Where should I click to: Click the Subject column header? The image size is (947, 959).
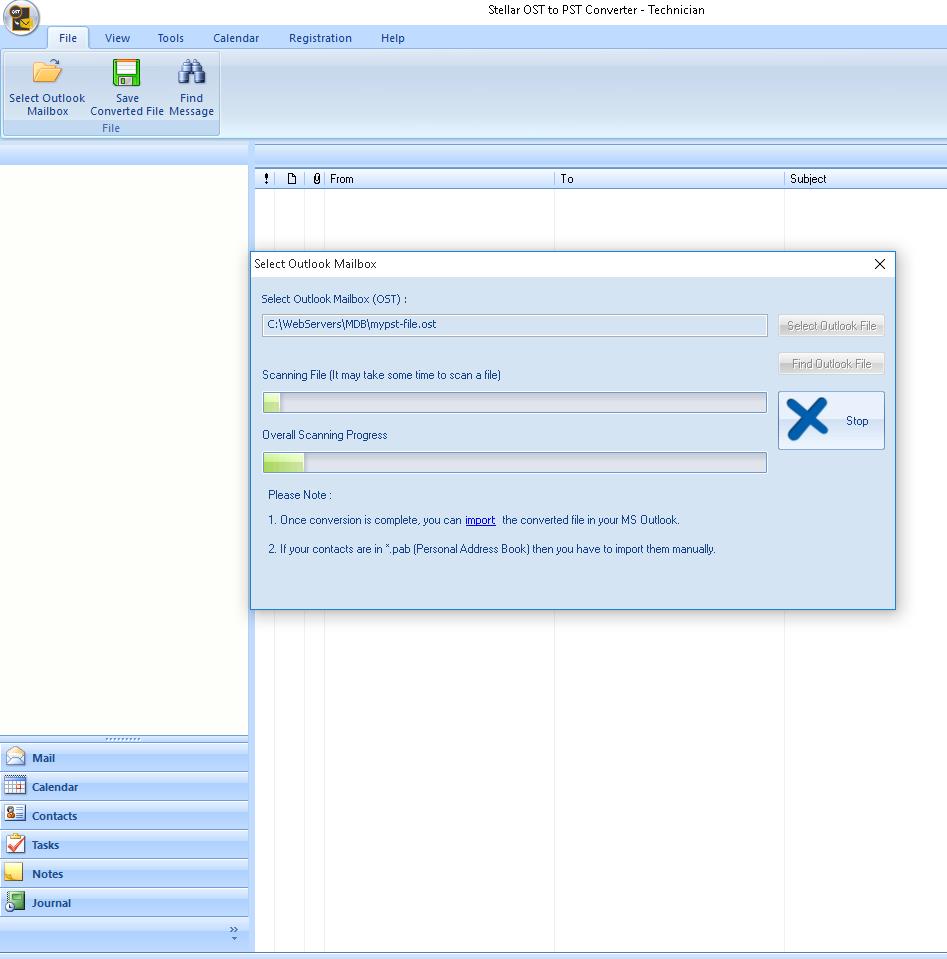(866, 179)
